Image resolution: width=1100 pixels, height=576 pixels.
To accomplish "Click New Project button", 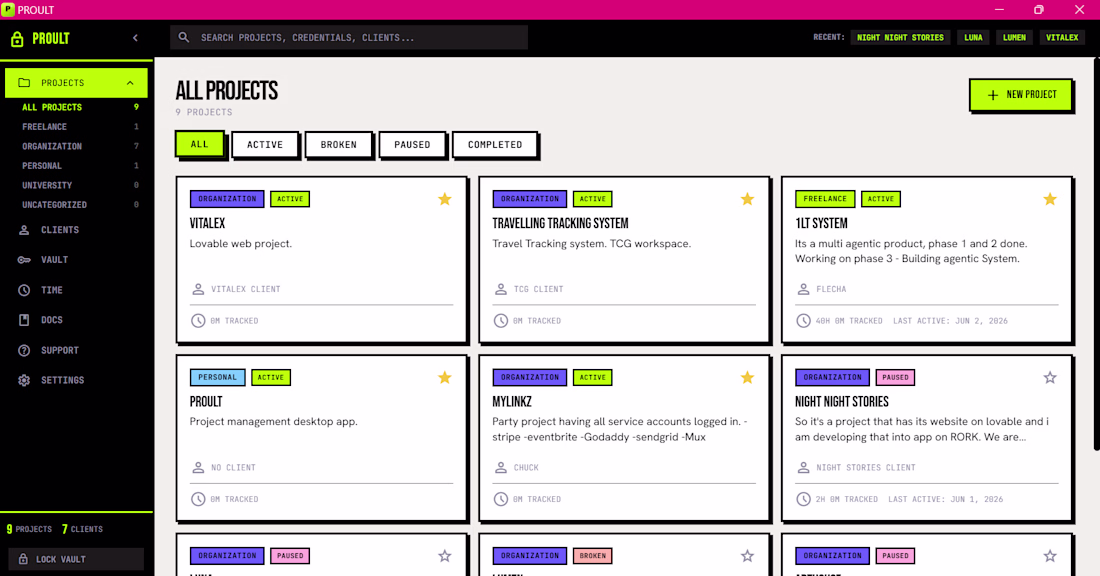I will point(1021,95).
